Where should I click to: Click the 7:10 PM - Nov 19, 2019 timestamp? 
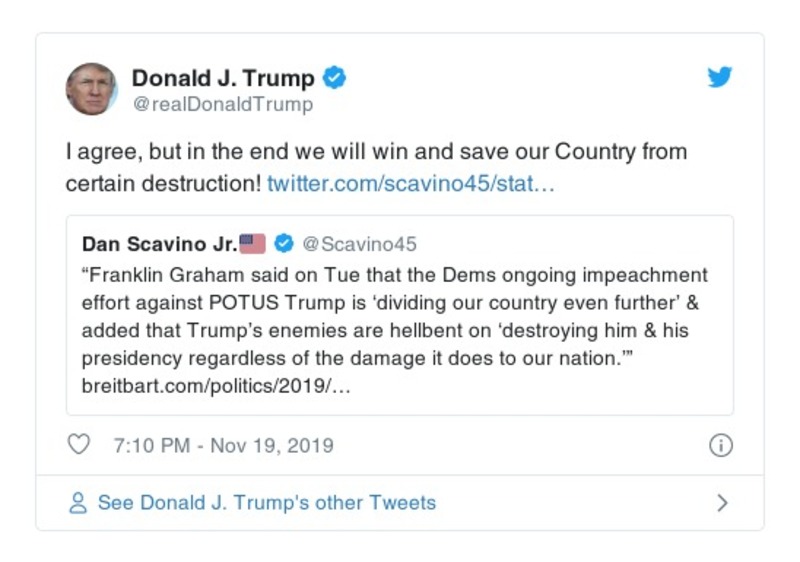[x=223, y=446]
